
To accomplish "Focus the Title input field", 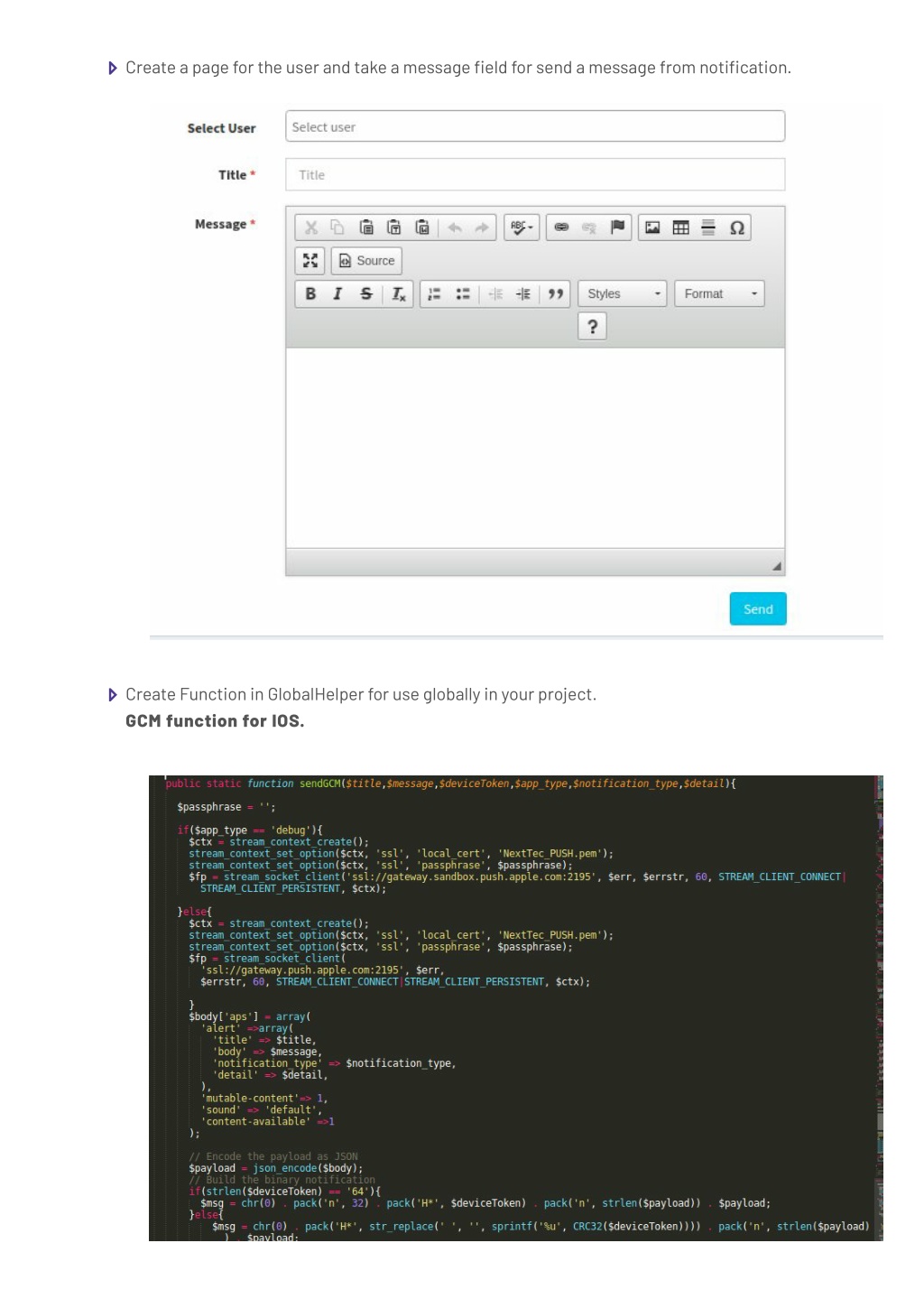I will (x=535, y=174).
